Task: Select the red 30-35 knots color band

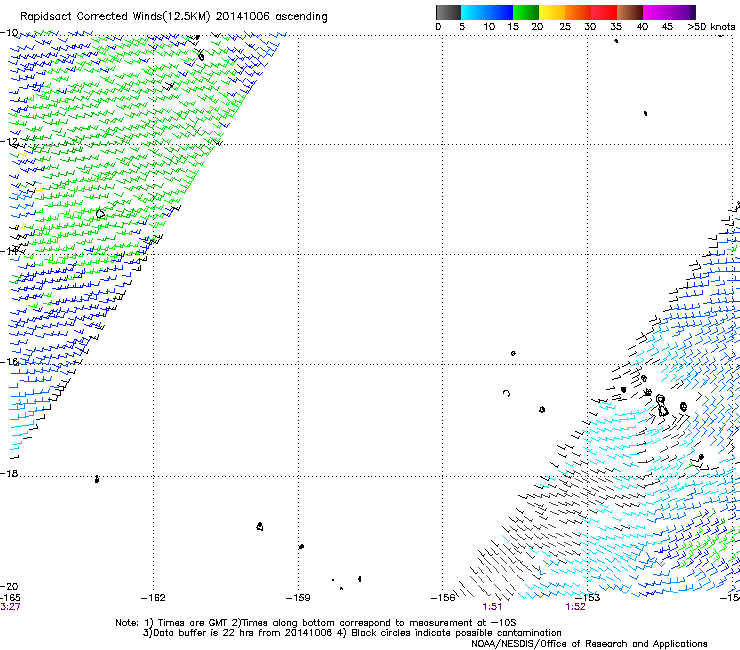Action: click(604, 12)
